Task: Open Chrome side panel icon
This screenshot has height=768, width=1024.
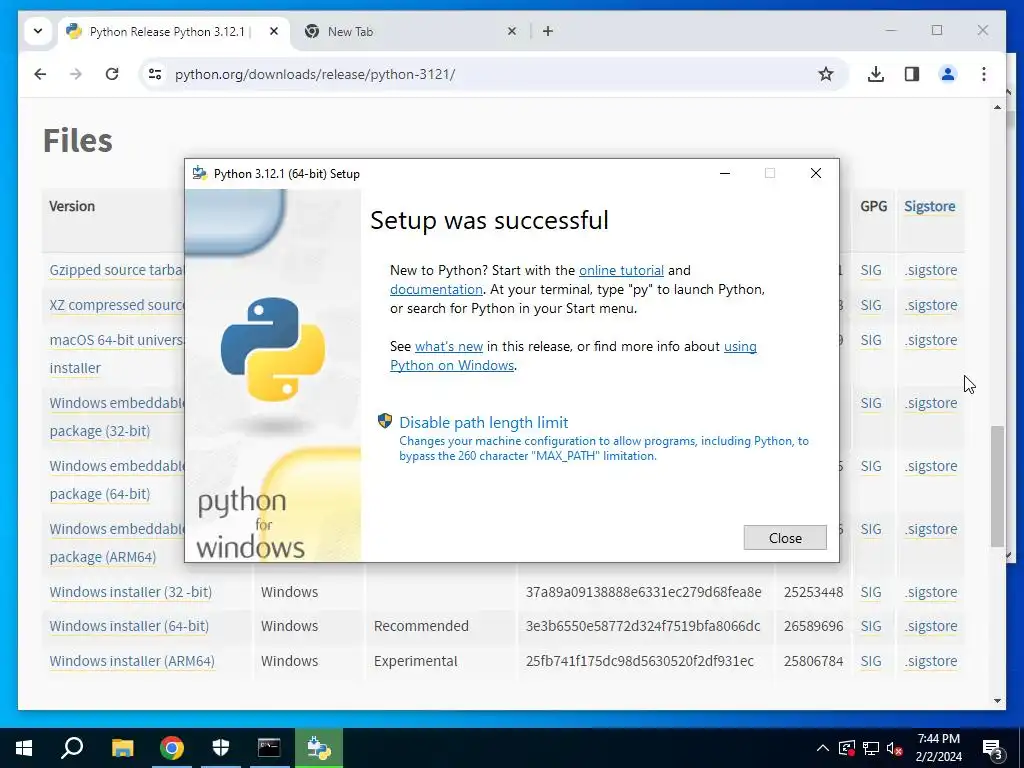Action: [x=912, y=74]
